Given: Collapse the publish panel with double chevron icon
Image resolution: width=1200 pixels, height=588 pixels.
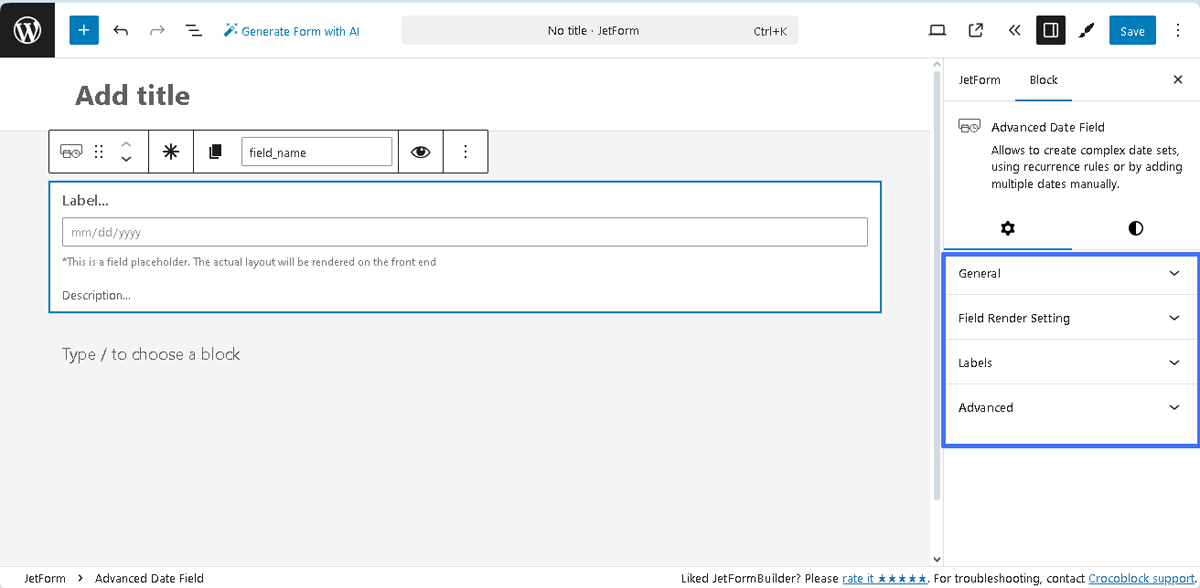Looking at the screenshot, I should click(x=1014, y=30).
